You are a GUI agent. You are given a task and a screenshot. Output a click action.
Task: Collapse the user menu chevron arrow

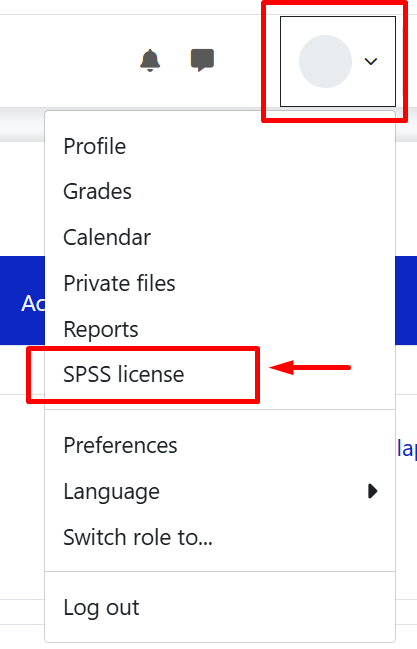(371, 62)
